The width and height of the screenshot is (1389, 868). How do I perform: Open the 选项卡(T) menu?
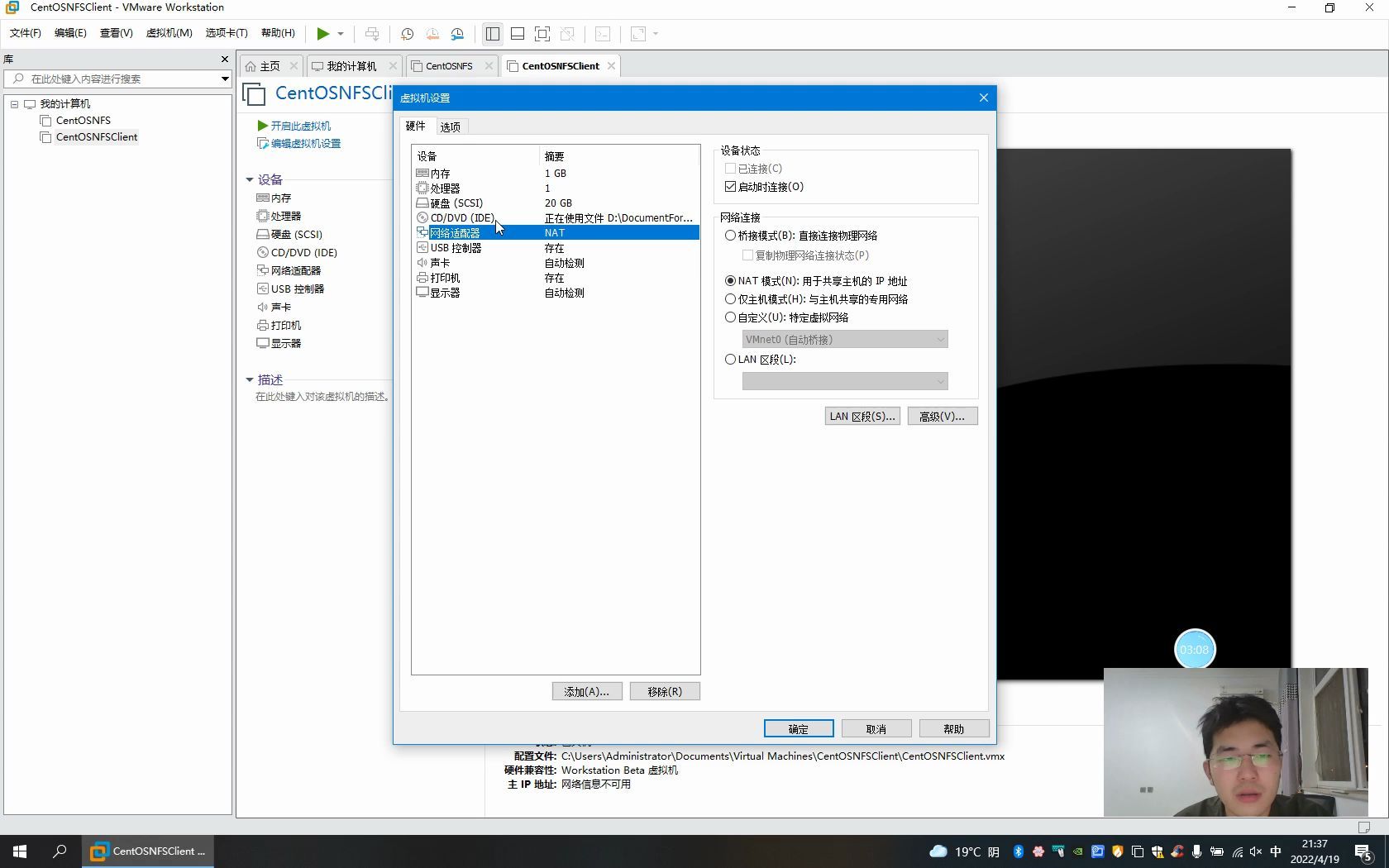[227, 33]
